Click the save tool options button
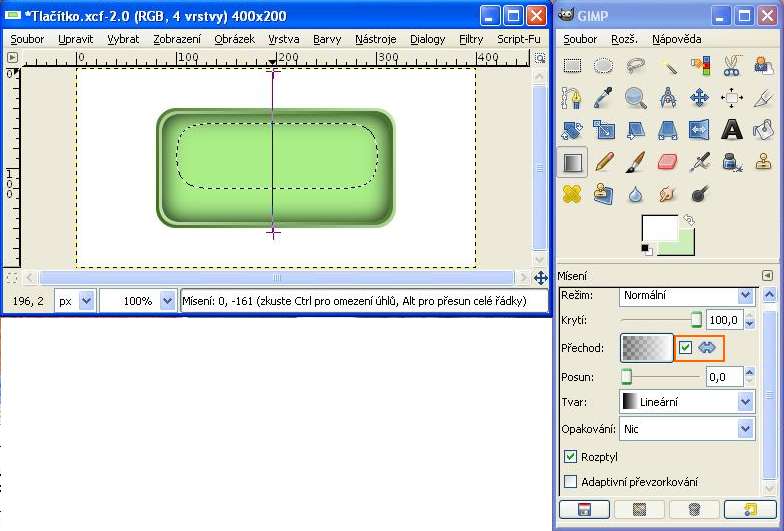 coord(584,510)
